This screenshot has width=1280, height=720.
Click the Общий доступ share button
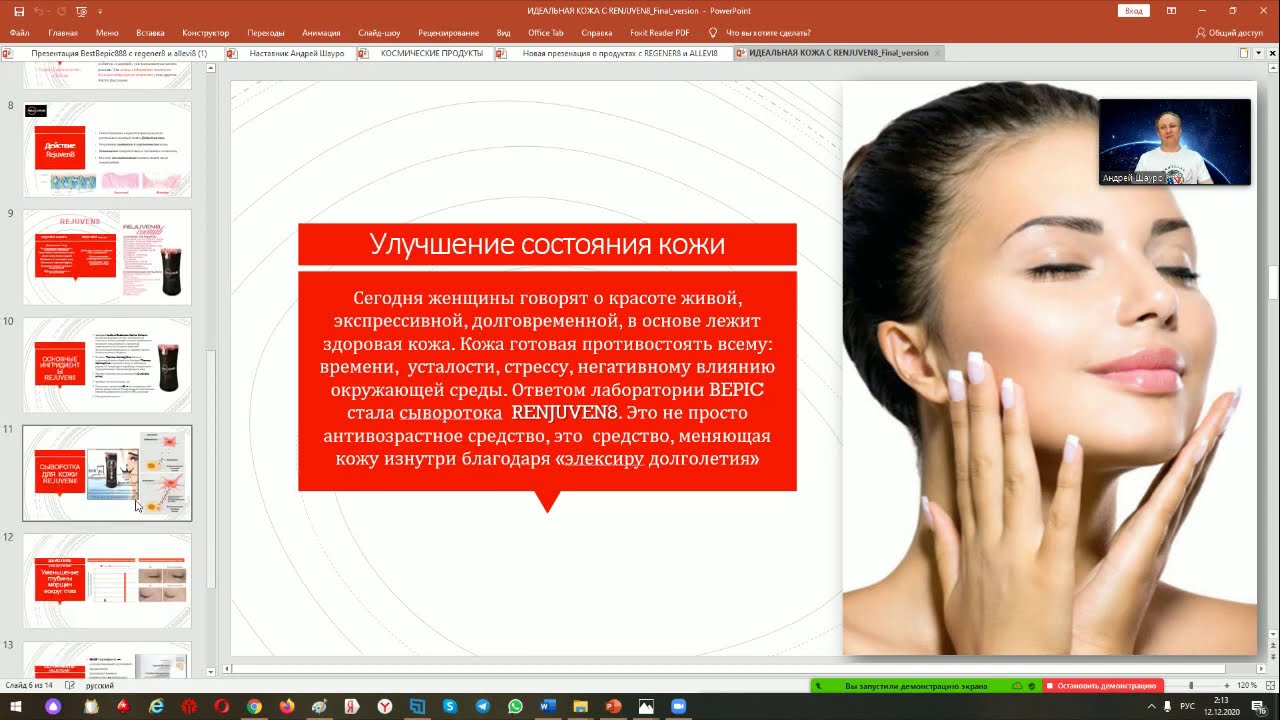pos(1229,33)
